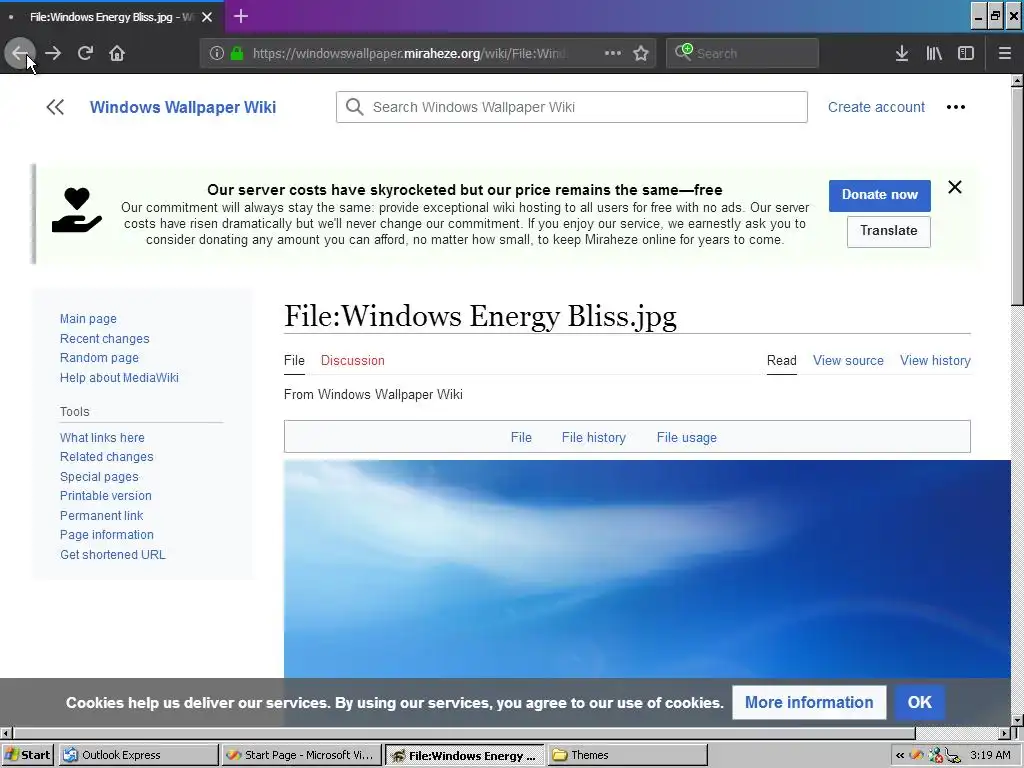Screen dimensions: 1024x768
Task: Close the Windows Energy Bliss tab
Action: point(207,17)
